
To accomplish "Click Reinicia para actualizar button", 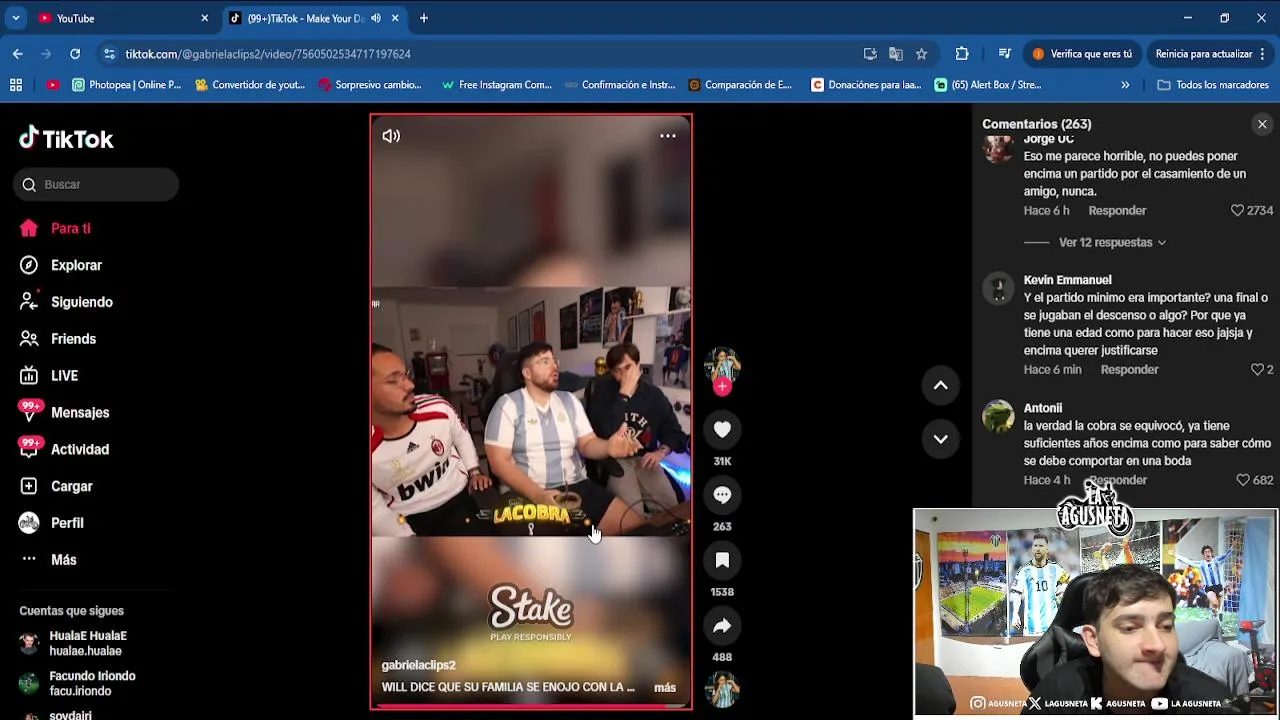I will click(x=1212, y=54).
